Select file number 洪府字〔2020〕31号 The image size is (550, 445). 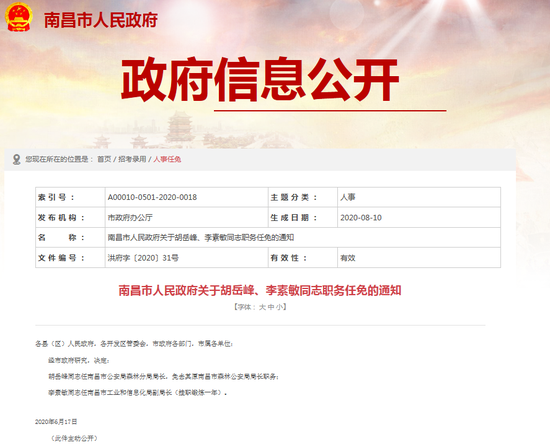[143, 258]
